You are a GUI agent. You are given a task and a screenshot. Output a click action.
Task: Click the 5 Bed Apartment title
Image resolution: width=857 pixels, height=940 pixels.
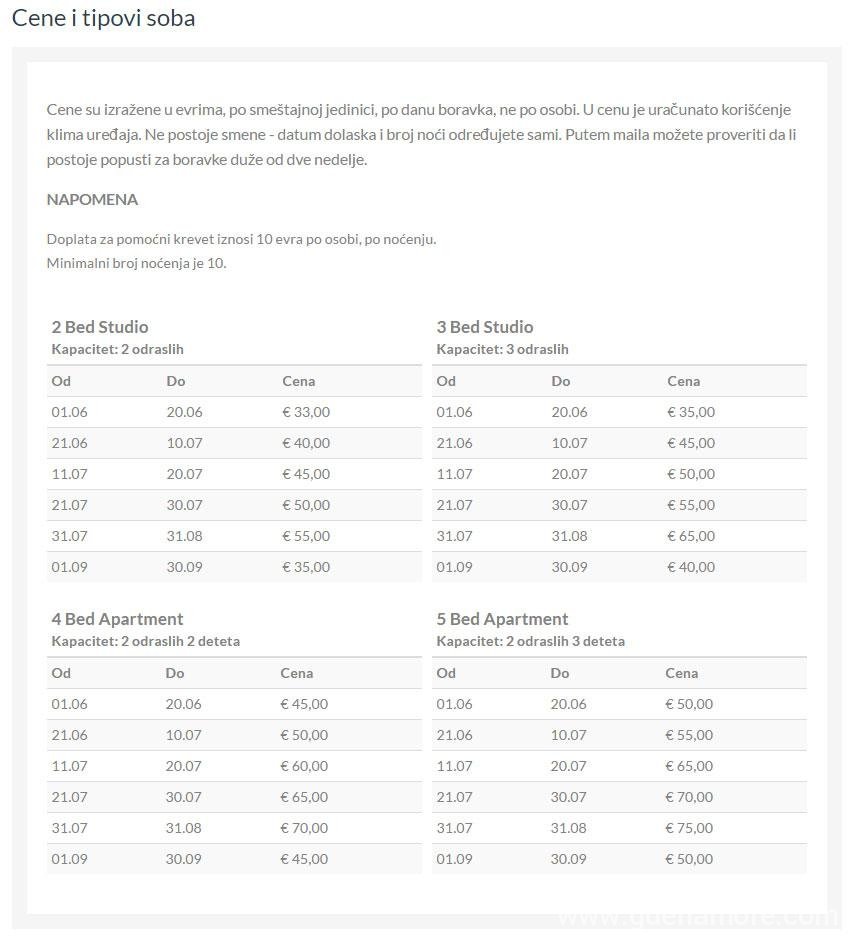(502, 619)
